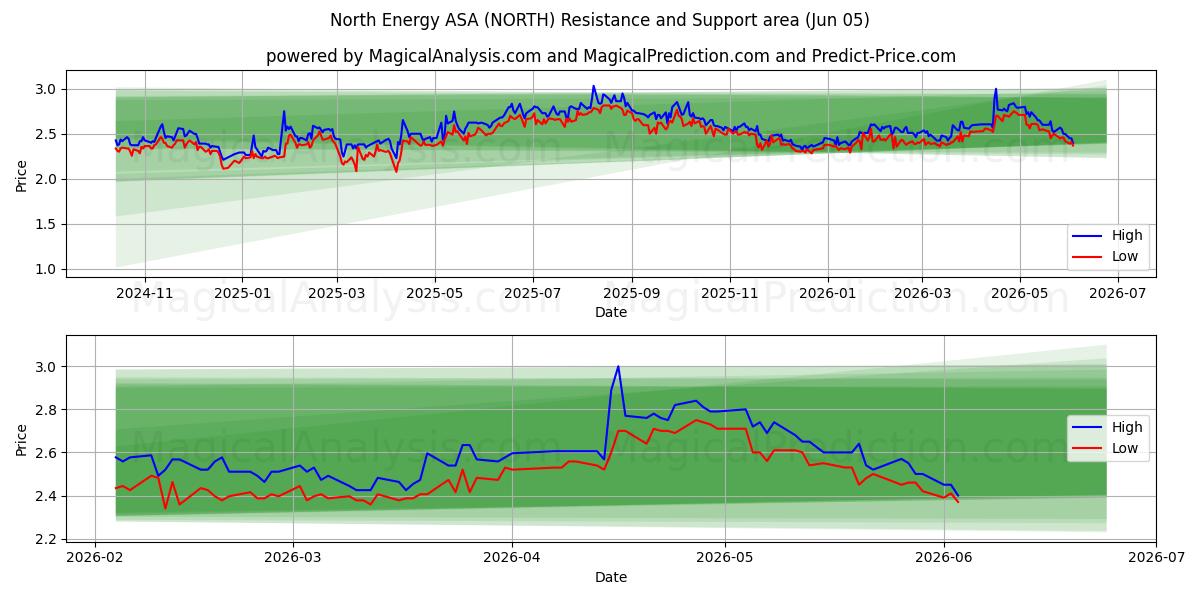Click the '2026-07' x-axis label in top chart
Screen dimensions: 1200x600
(1118, 293)
